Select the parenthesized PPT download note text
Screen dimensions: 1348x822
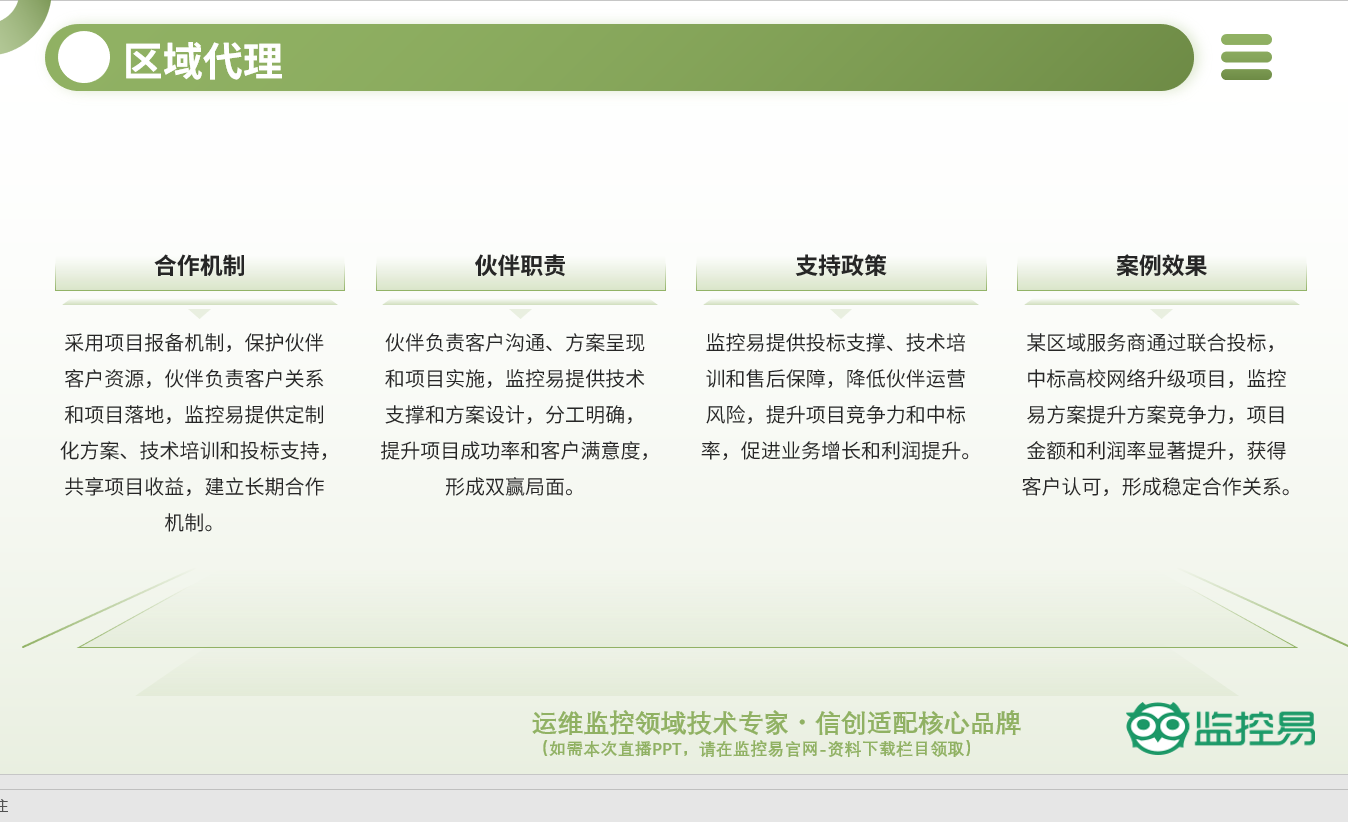click(755, 749)
